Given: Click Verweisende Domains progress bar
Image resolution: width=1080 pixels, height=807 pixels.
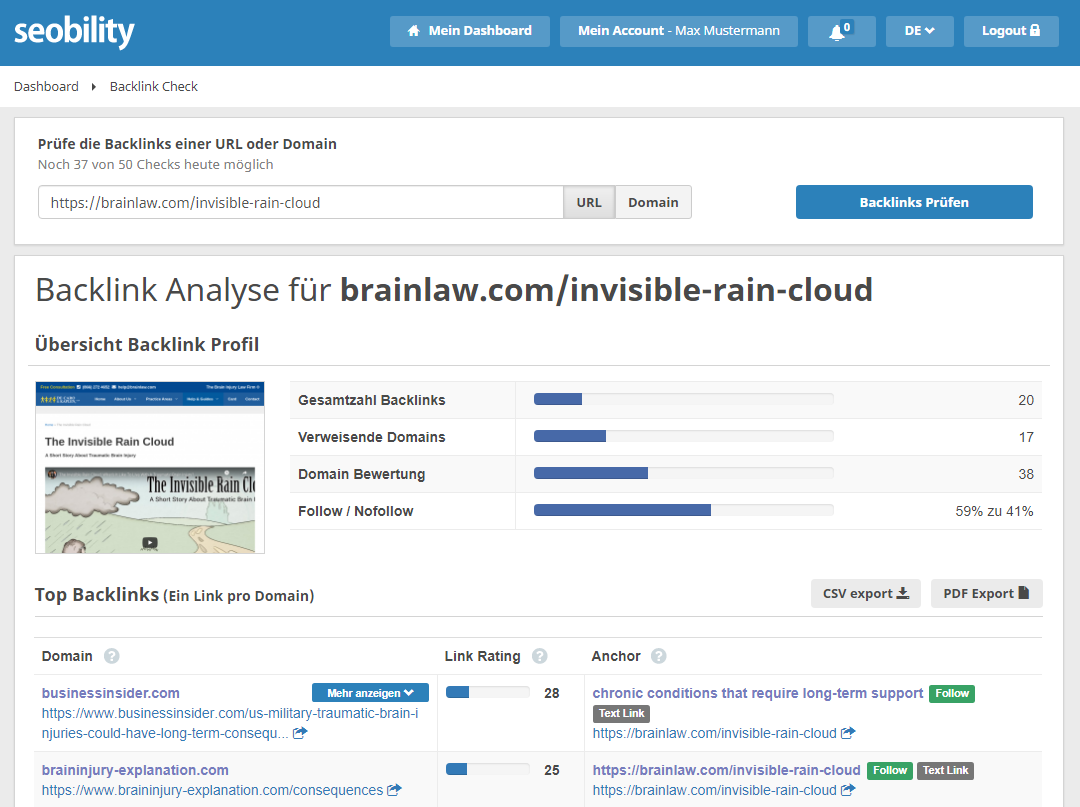Looking at the screenshot, I should click(683, 437).
